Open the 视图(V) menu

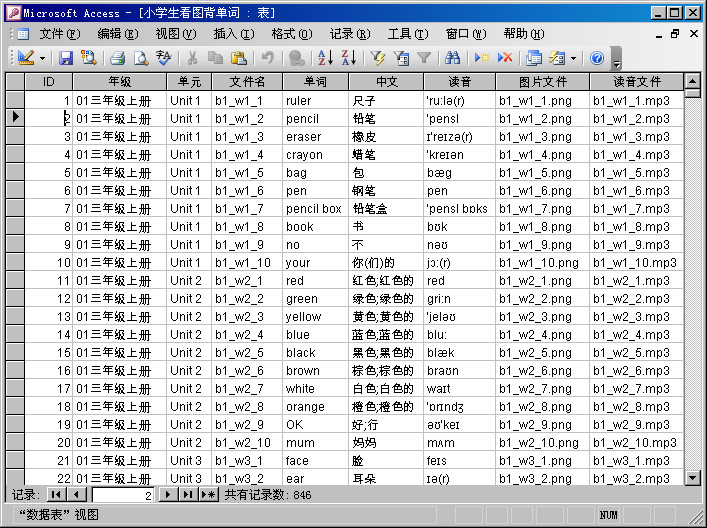pos(176,34)
